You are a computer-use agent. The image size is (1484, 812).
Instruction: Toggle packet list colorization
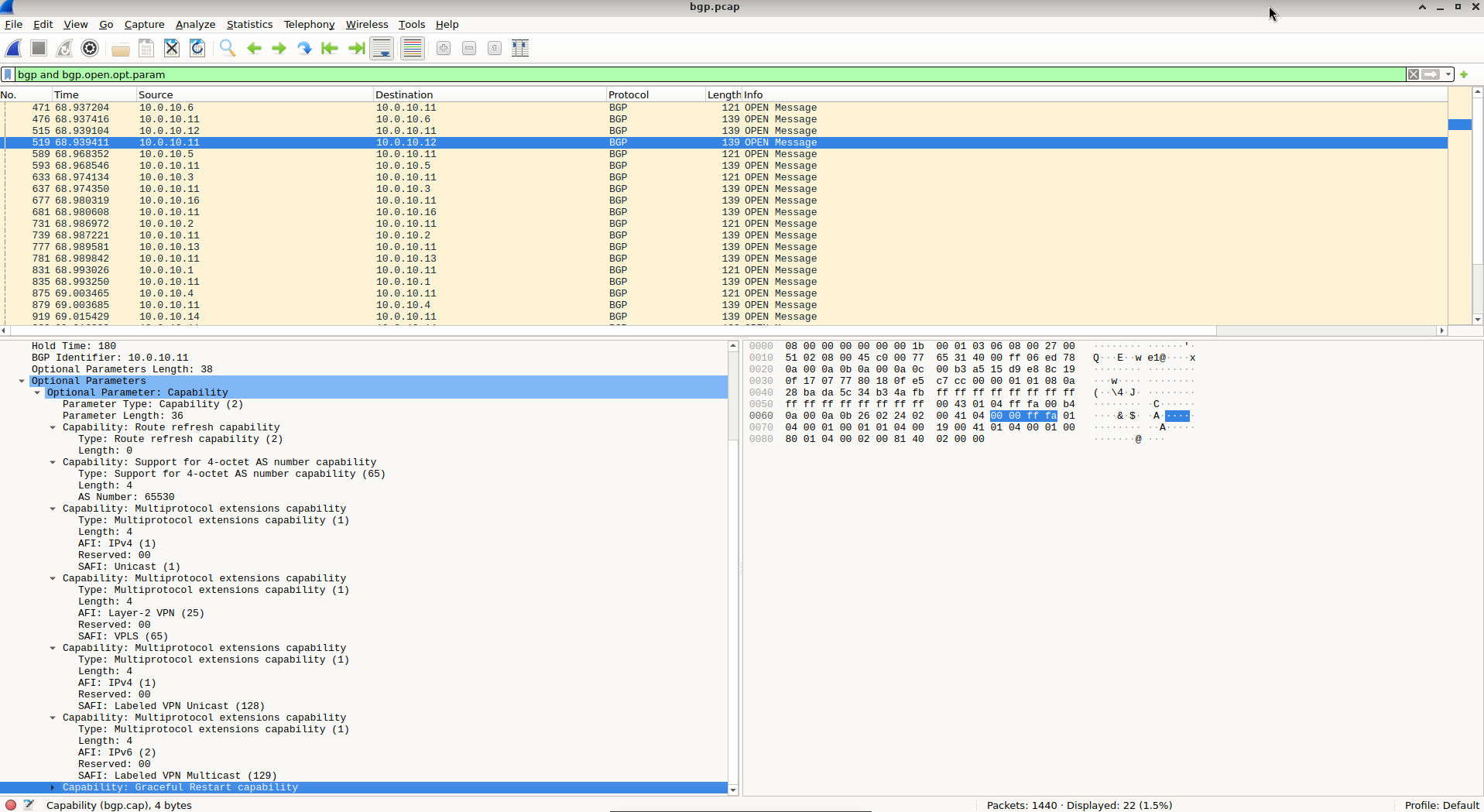pos(413,48)
